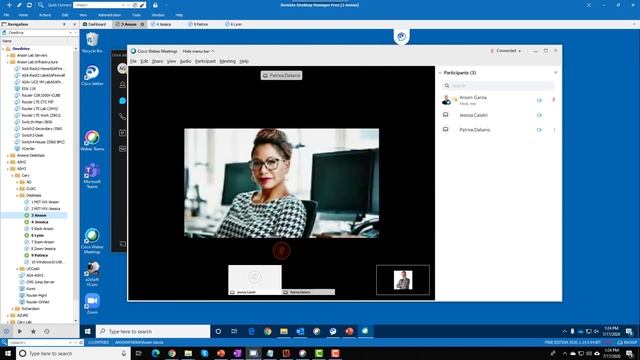Open the chat icon in Jabber sidebar
640x360 pixels.
coord(122,101)
